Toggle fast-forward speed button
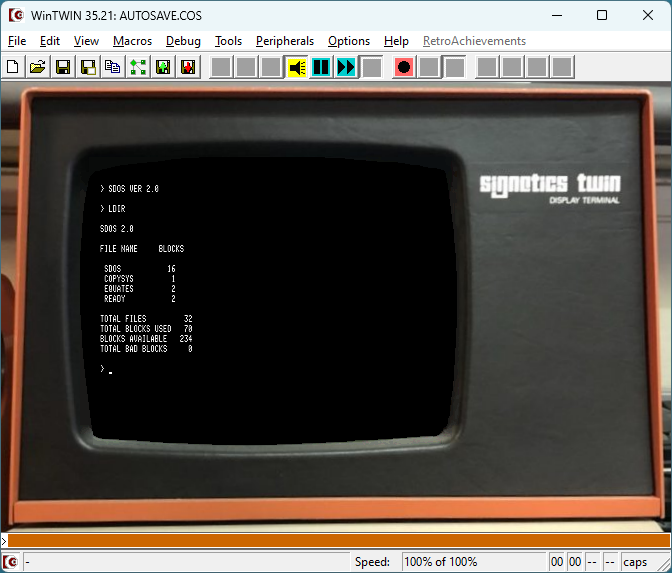 coord(346,67)
